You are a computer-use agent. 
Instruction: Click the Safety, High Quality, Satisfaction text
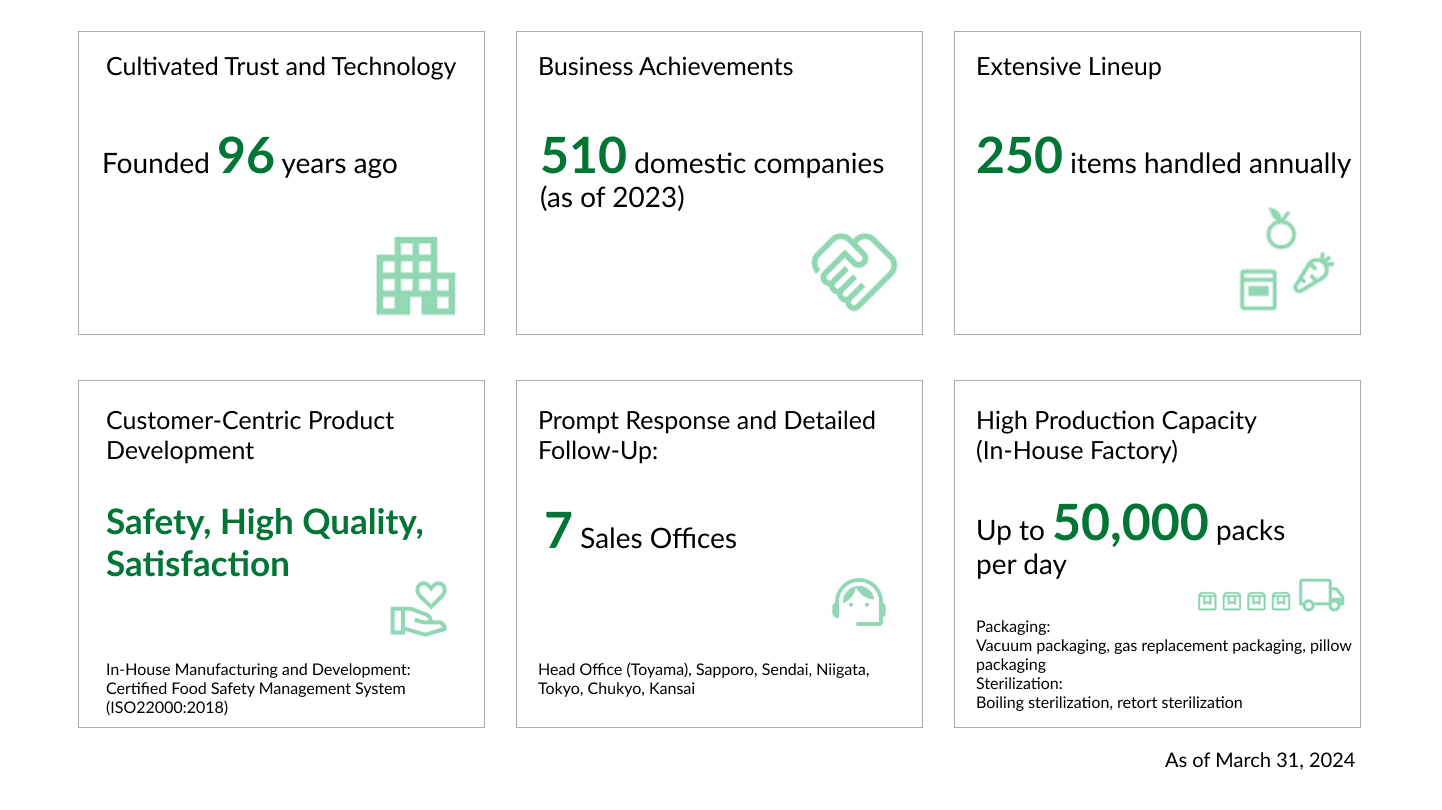click(265, 542)
